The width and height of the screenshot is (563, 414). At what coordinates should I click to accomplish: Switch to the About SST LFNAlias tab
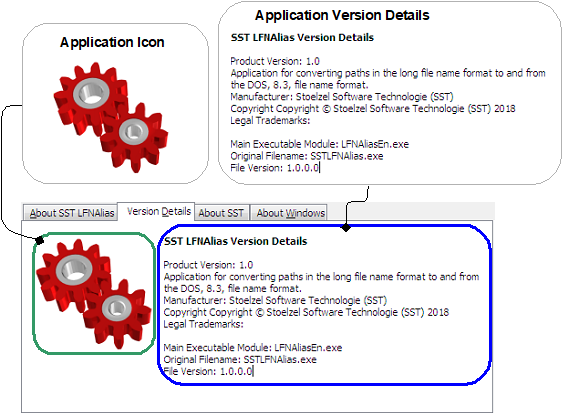70,213
